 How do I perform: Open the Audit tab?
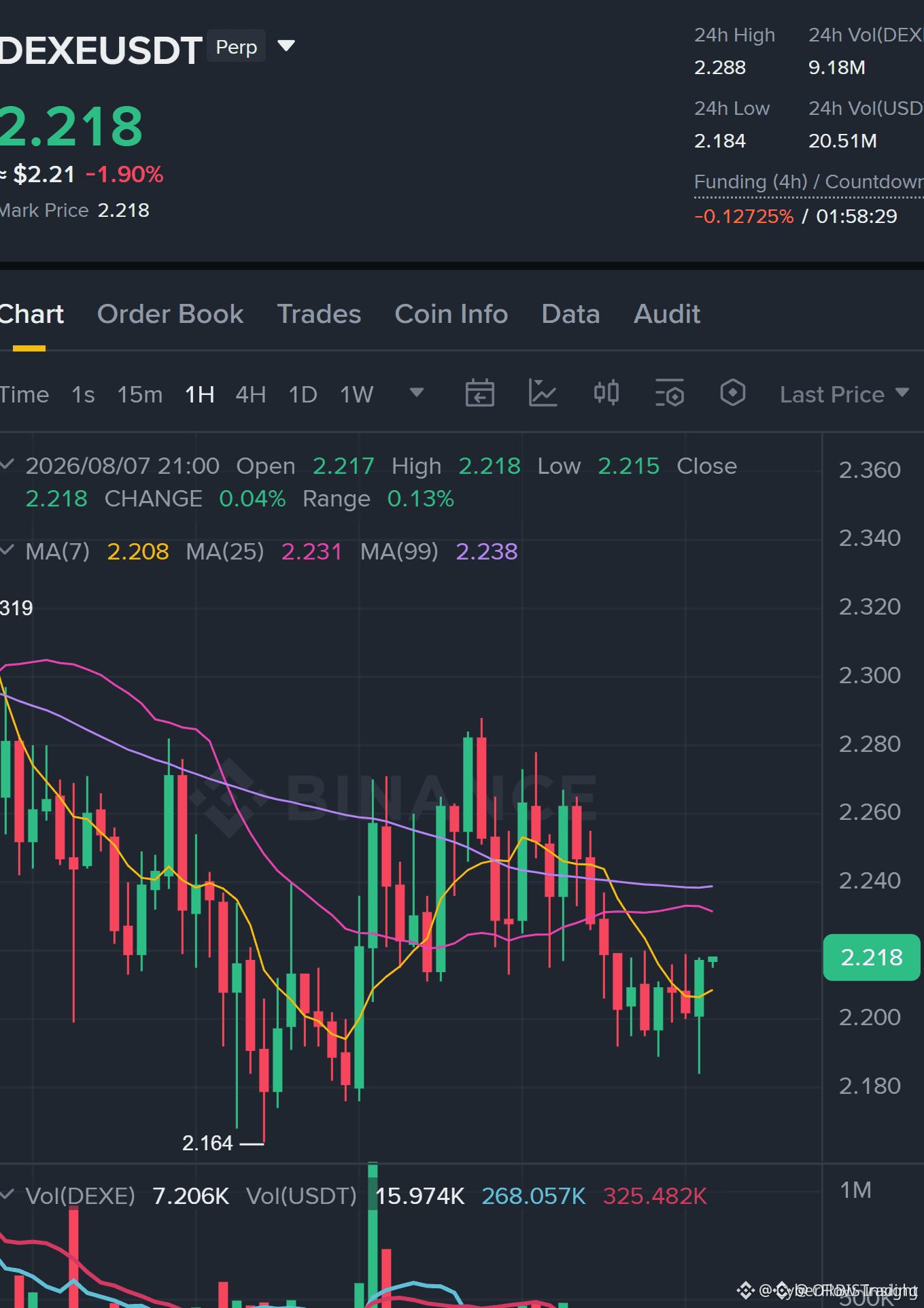coord(667,314)
